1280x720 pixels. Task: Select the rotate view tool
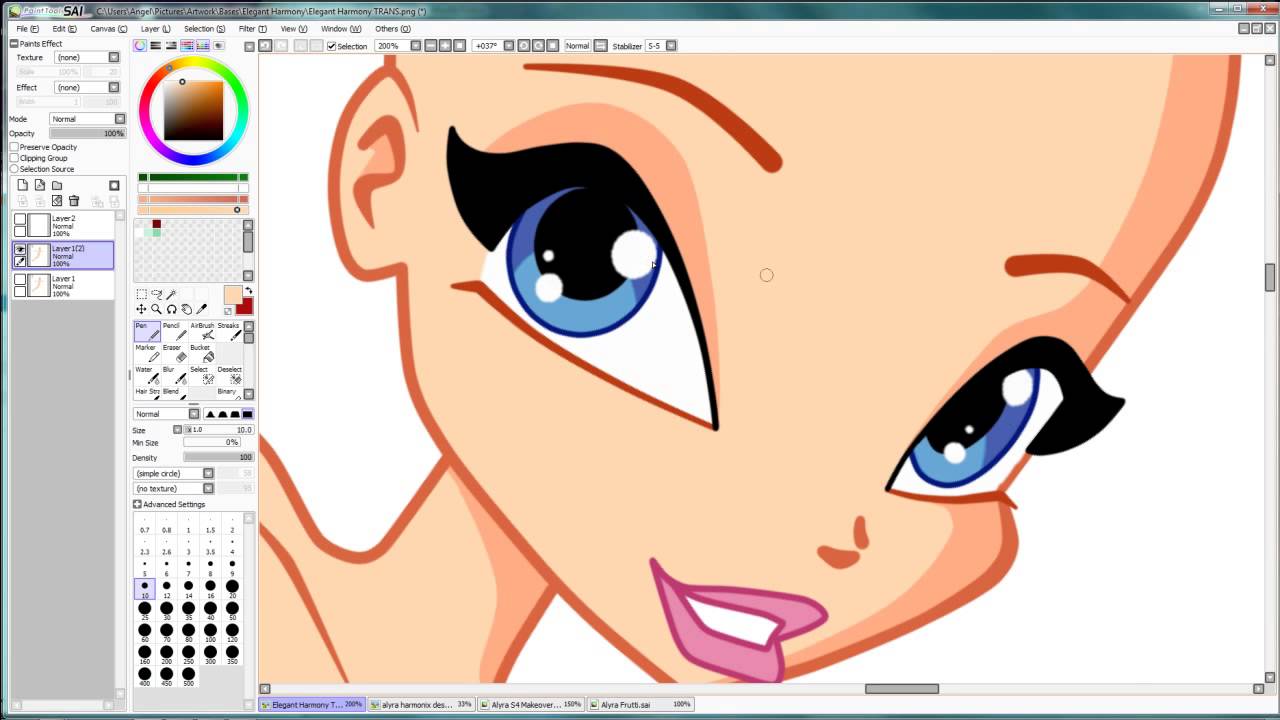[171, 309]
